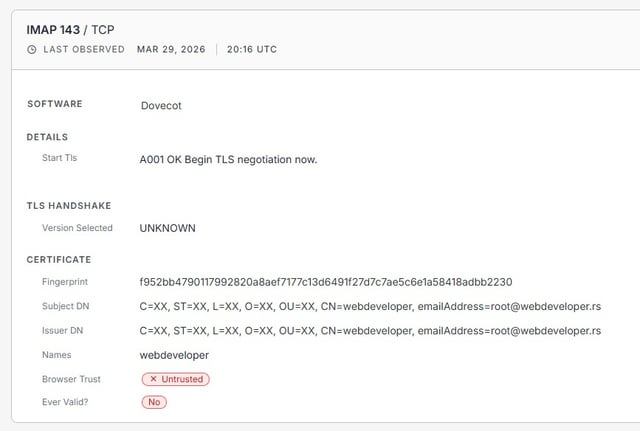Click the clock icon beside Last Observed
Viewport: 640px width, 431px height.
32,49
